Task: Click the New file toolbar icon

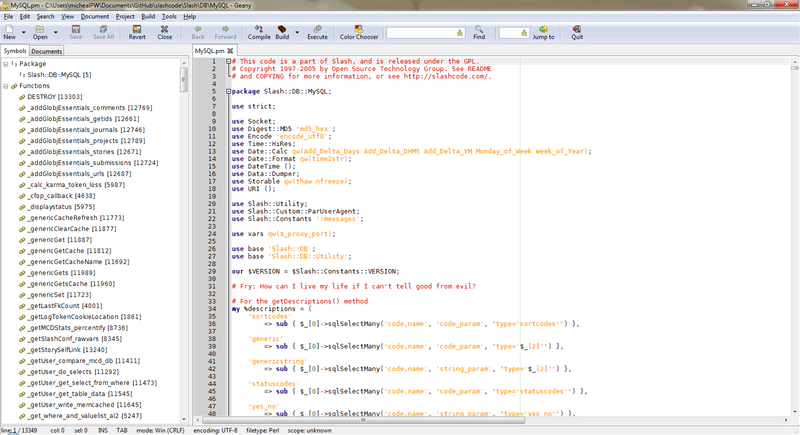Action: click(x=9, y=32)
